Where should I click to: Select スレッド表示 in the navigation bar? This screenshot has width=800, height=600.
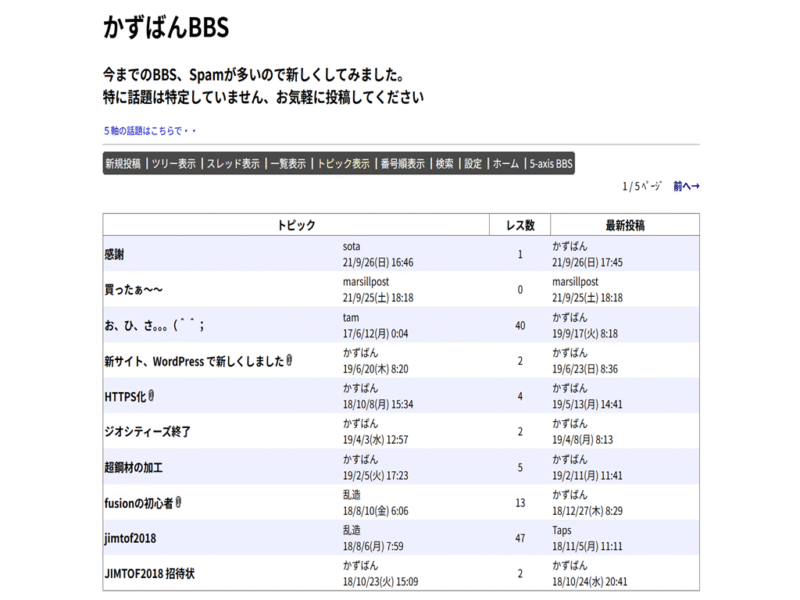click(x=233, y=164)
